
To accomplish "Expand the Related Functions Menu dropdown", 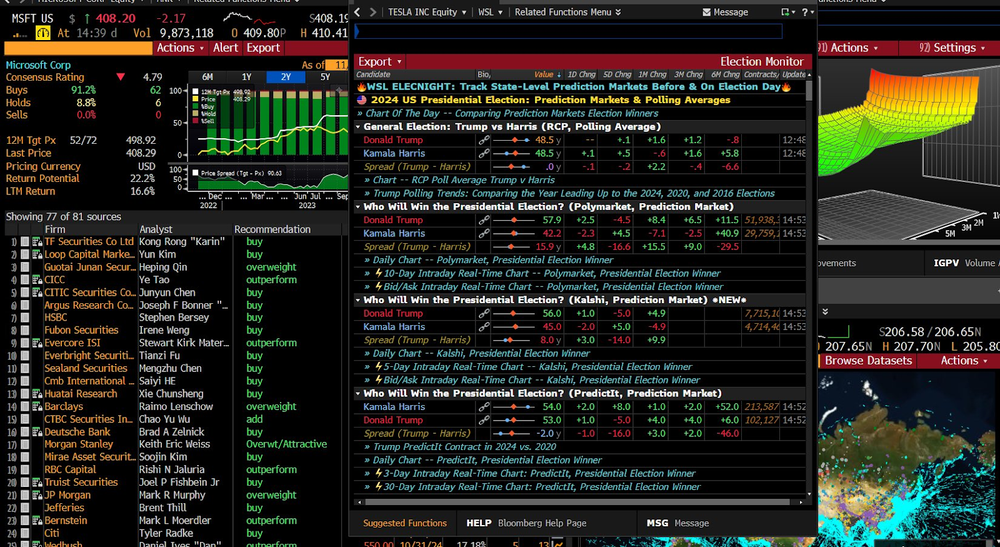I will [568, 12].
